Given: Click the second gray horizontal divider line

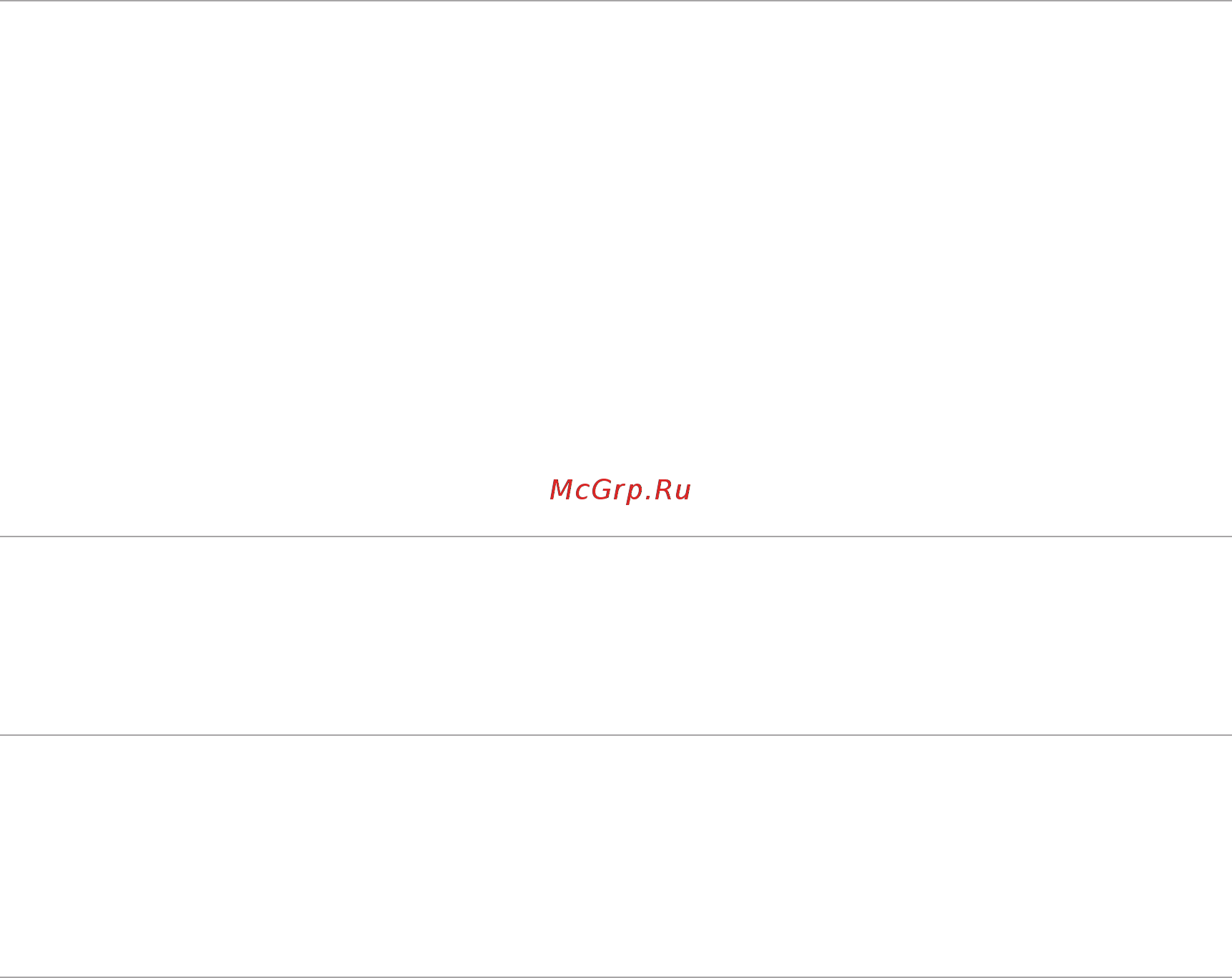Looking at the screenshot, I should (x=616, y=735).
